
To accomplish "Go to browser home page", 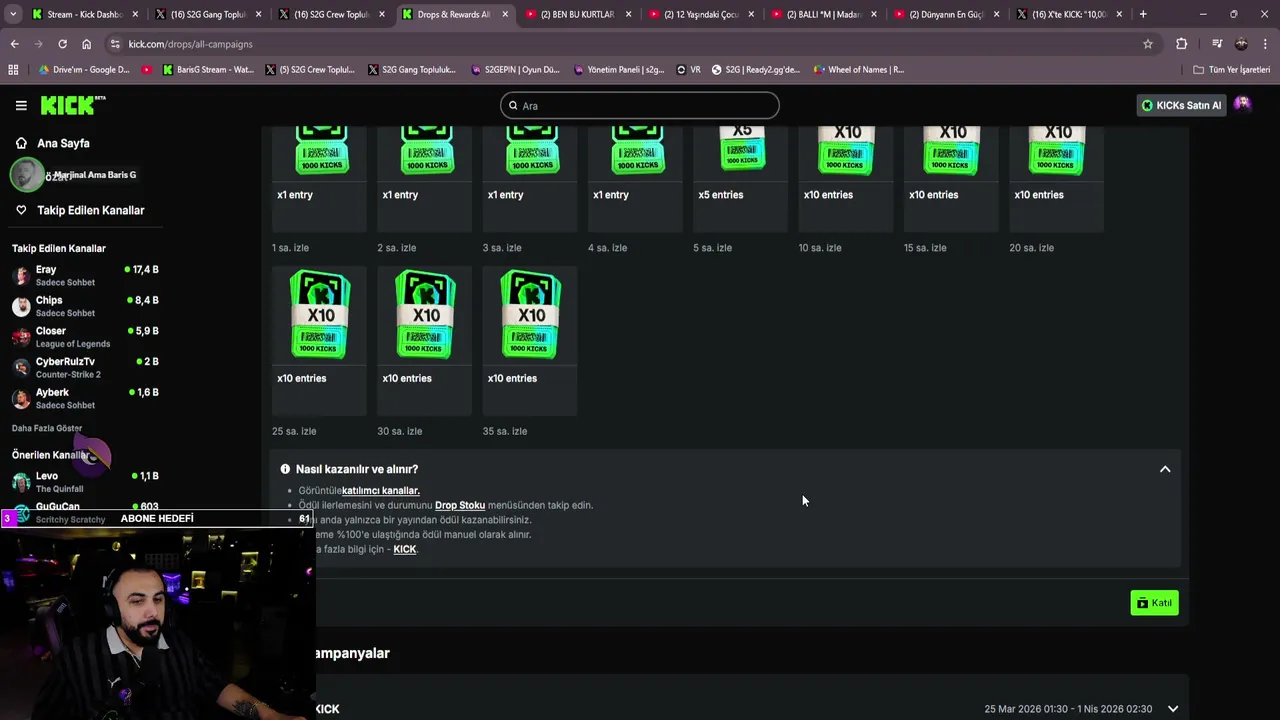I will (x=86, y=44).
